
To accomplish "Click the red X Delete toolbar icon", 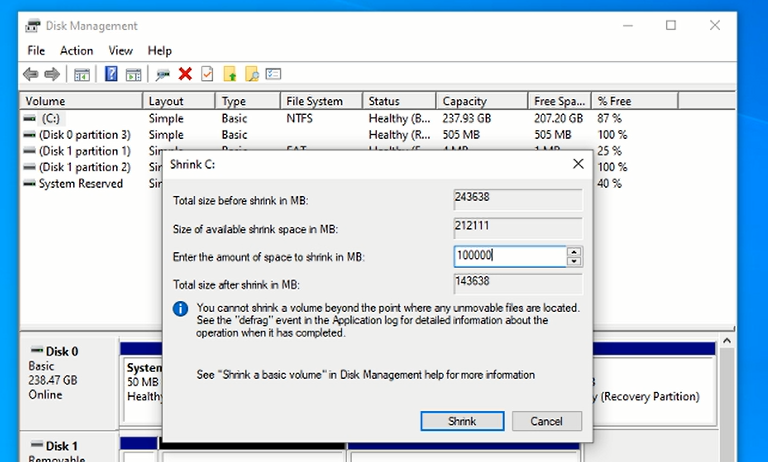I will point(185,74).
